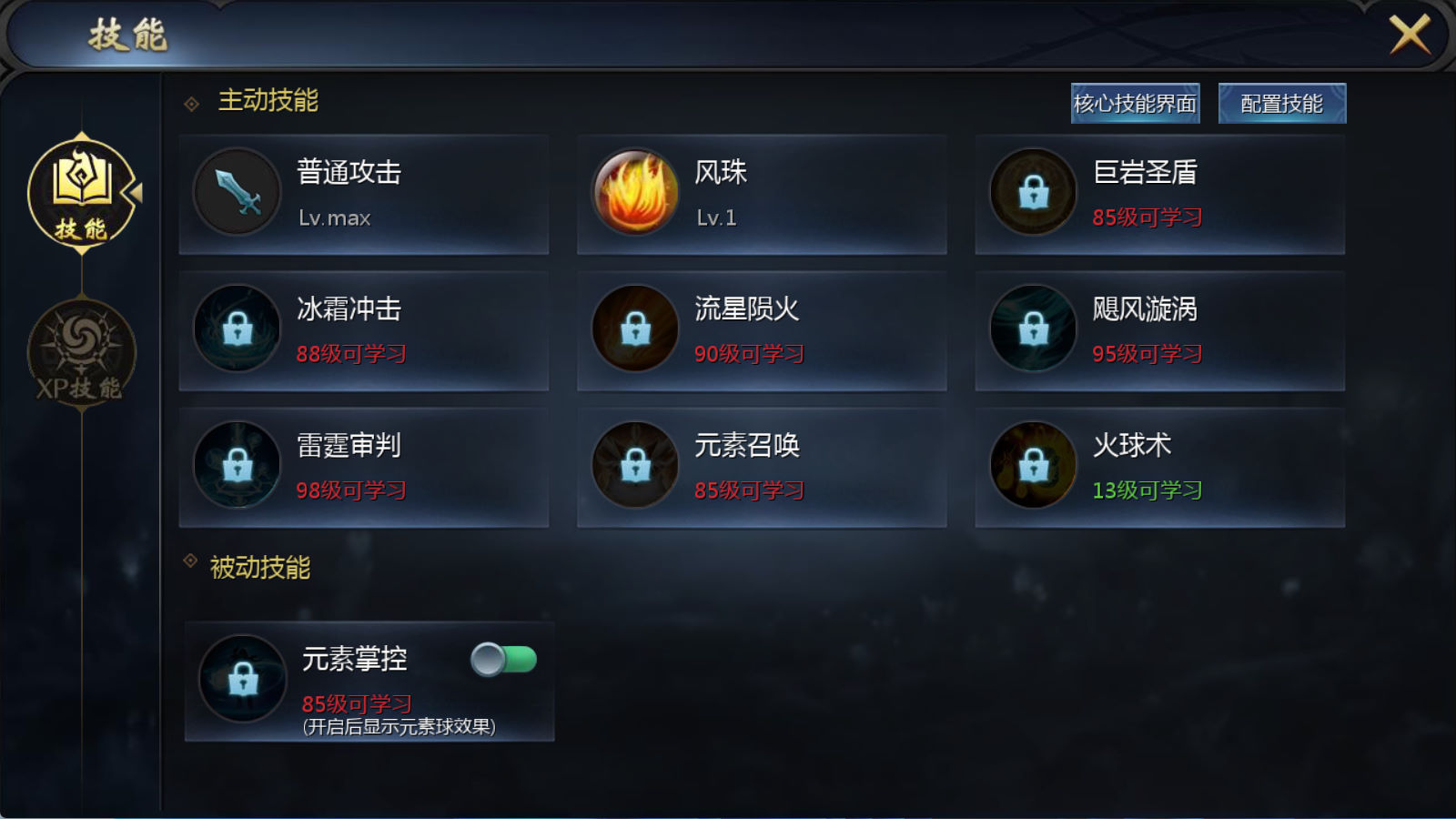This screenshot has width=1456, height=819.
Task: Select the 普通攻击 Lv.max text
Action: [x=334, y=218]
